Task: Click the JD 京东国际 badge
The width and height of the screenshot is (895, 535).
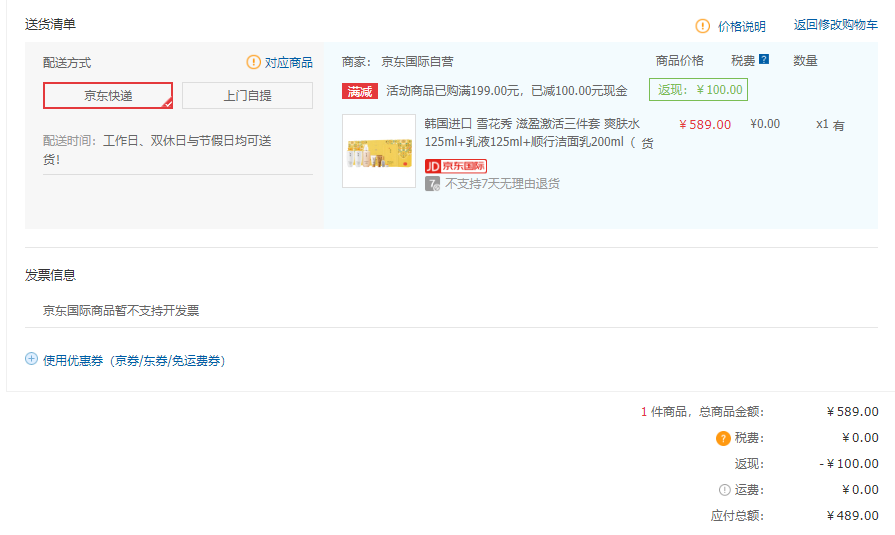Action: (455, 166)
